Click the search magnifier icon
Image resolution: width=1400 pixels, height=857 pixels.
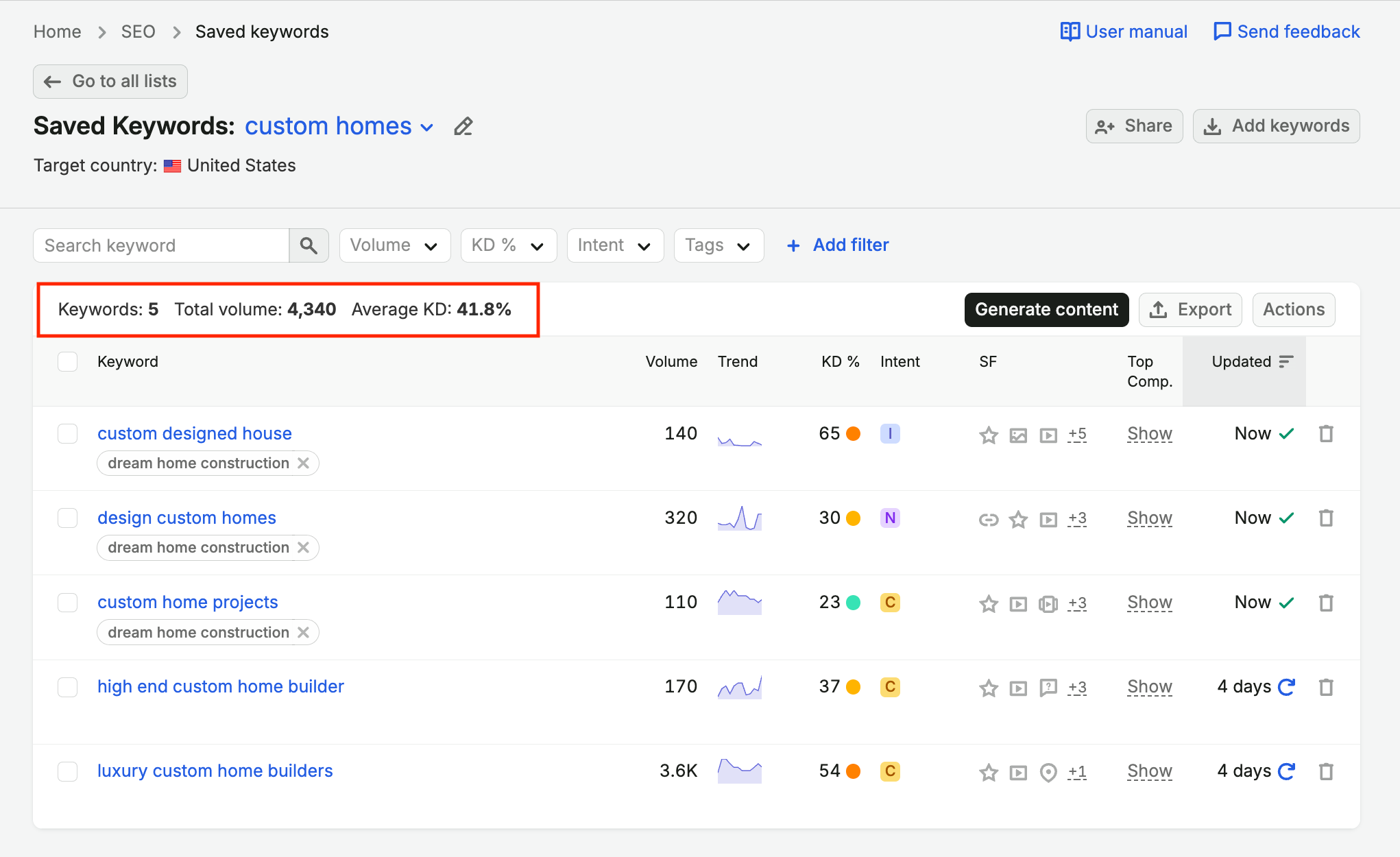(x=309, y=245)
